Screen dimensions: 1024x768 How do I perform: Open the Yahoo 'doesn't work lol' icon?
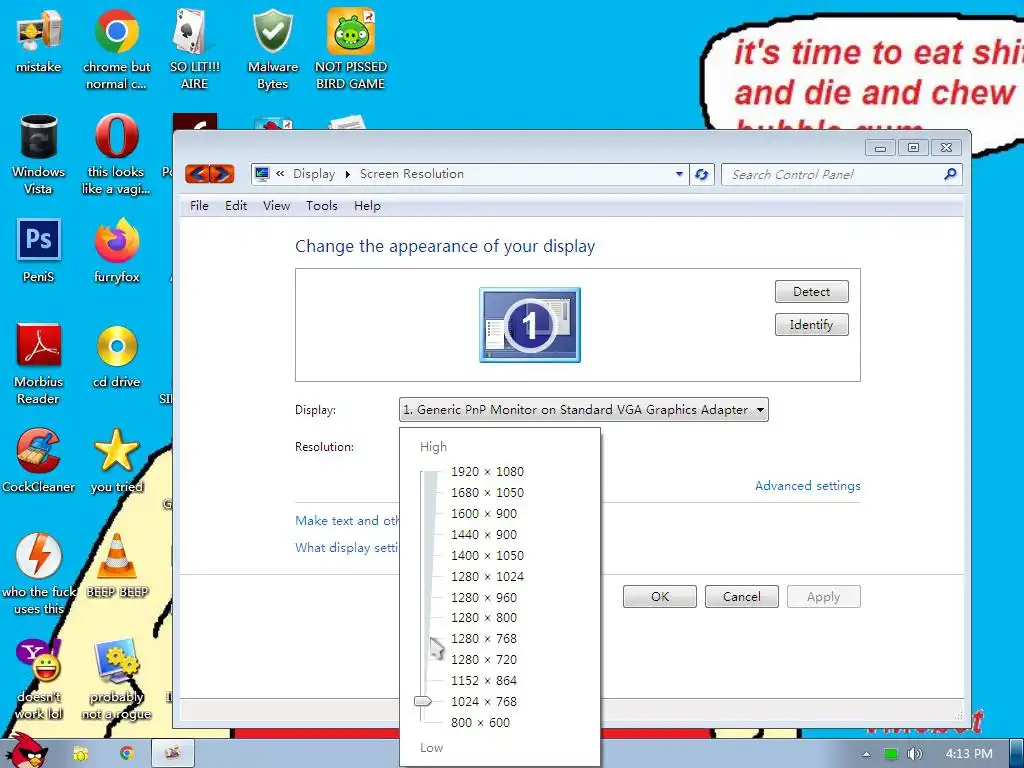tap(39, 679)
